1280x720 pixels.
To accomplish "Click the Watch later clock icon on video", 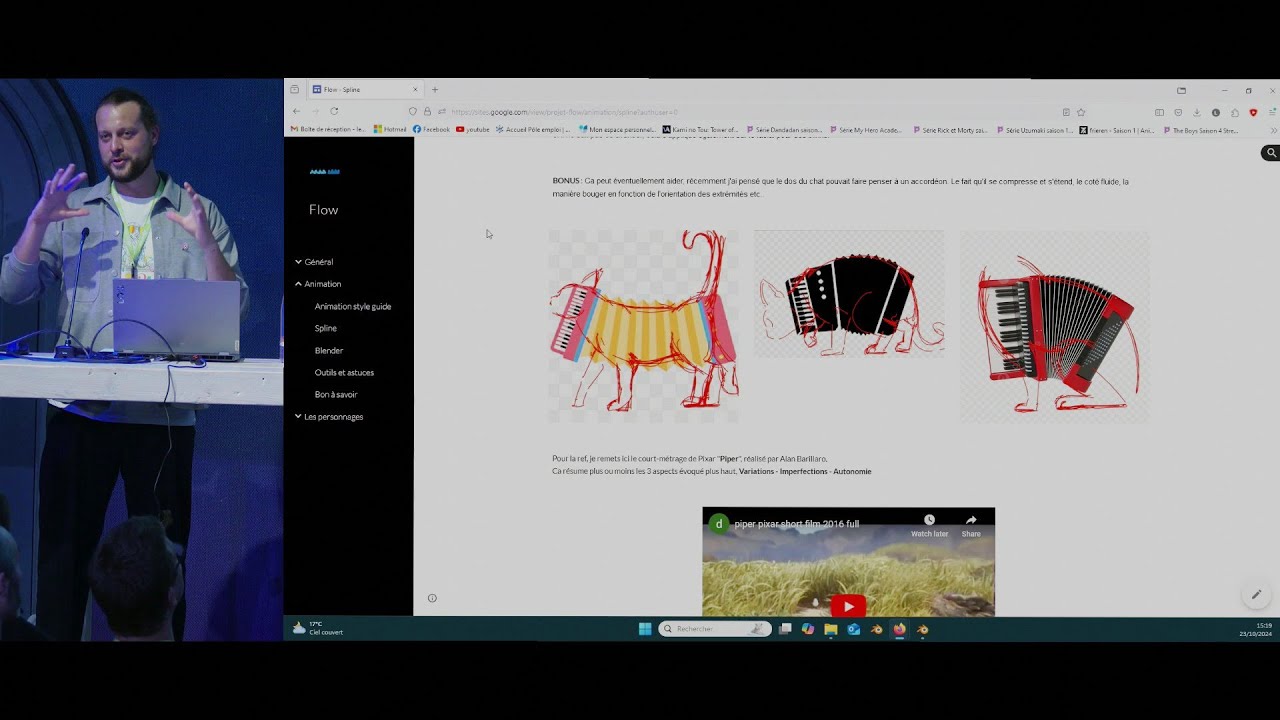I will pyautogui.click(x=929, y=520).
